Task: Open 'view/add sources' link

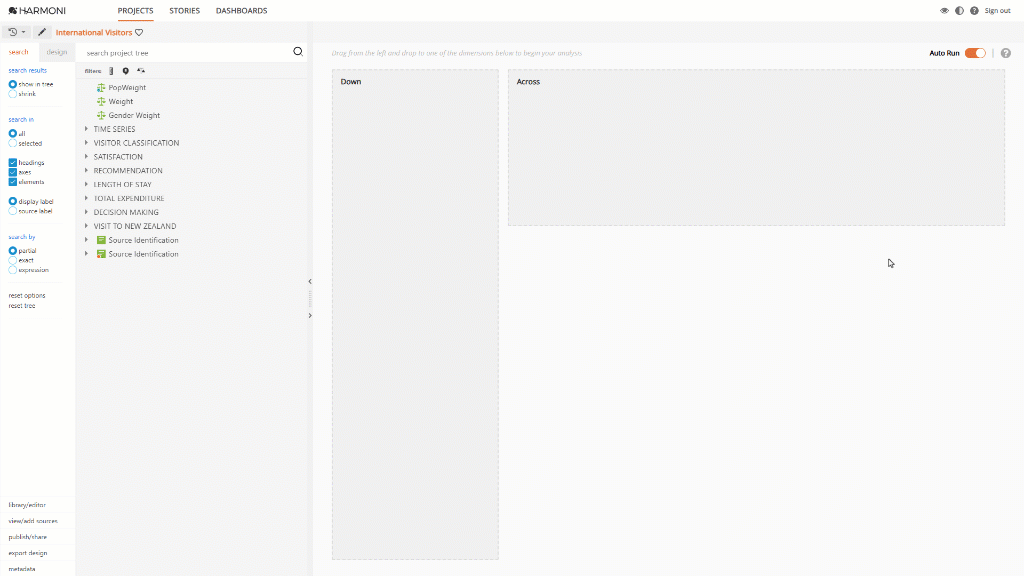Action: (x=33, y=521)
